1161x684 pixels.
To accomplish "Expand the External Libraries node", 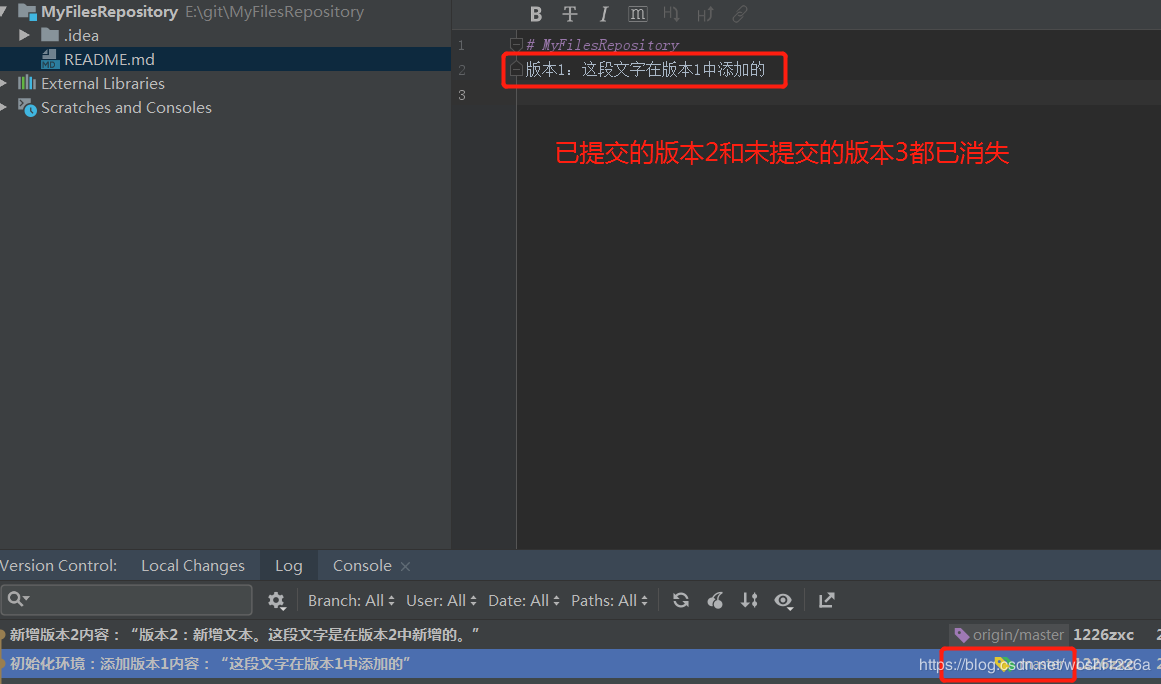I will point(4,83).
